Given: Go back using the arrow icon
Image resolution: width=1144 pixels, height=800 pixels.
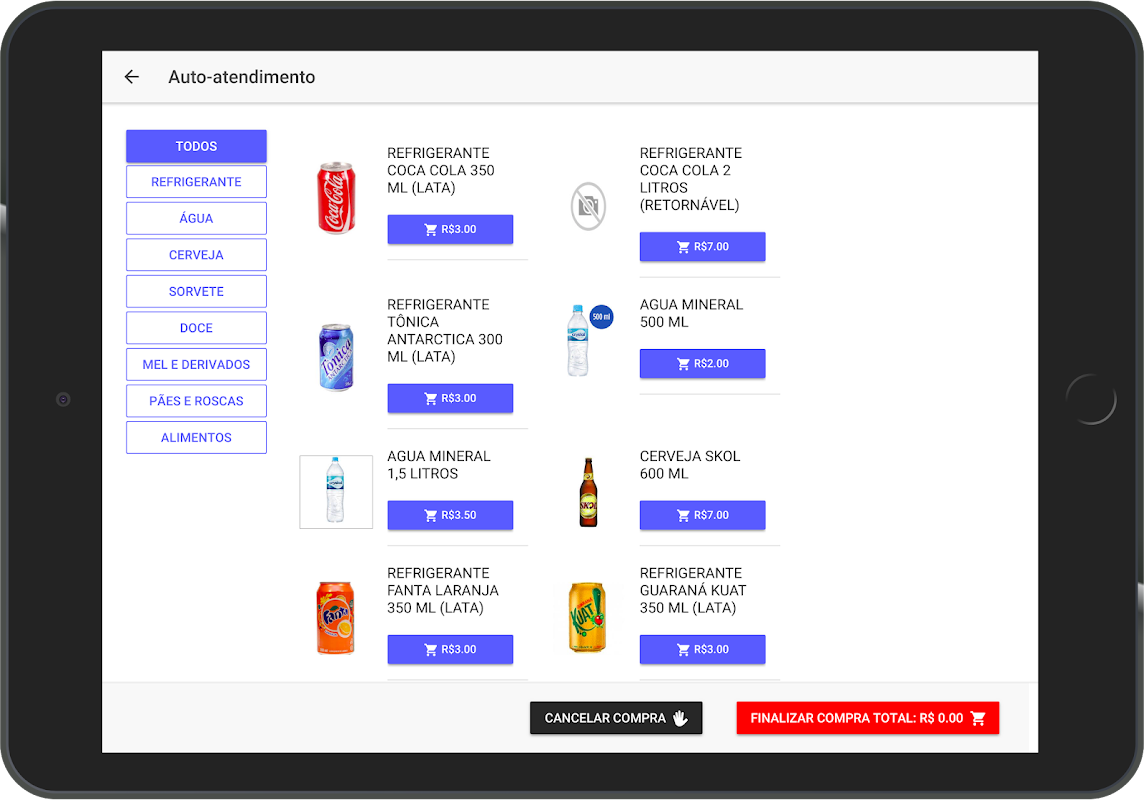Looking at the screenshot, I should tap(131, 77).
